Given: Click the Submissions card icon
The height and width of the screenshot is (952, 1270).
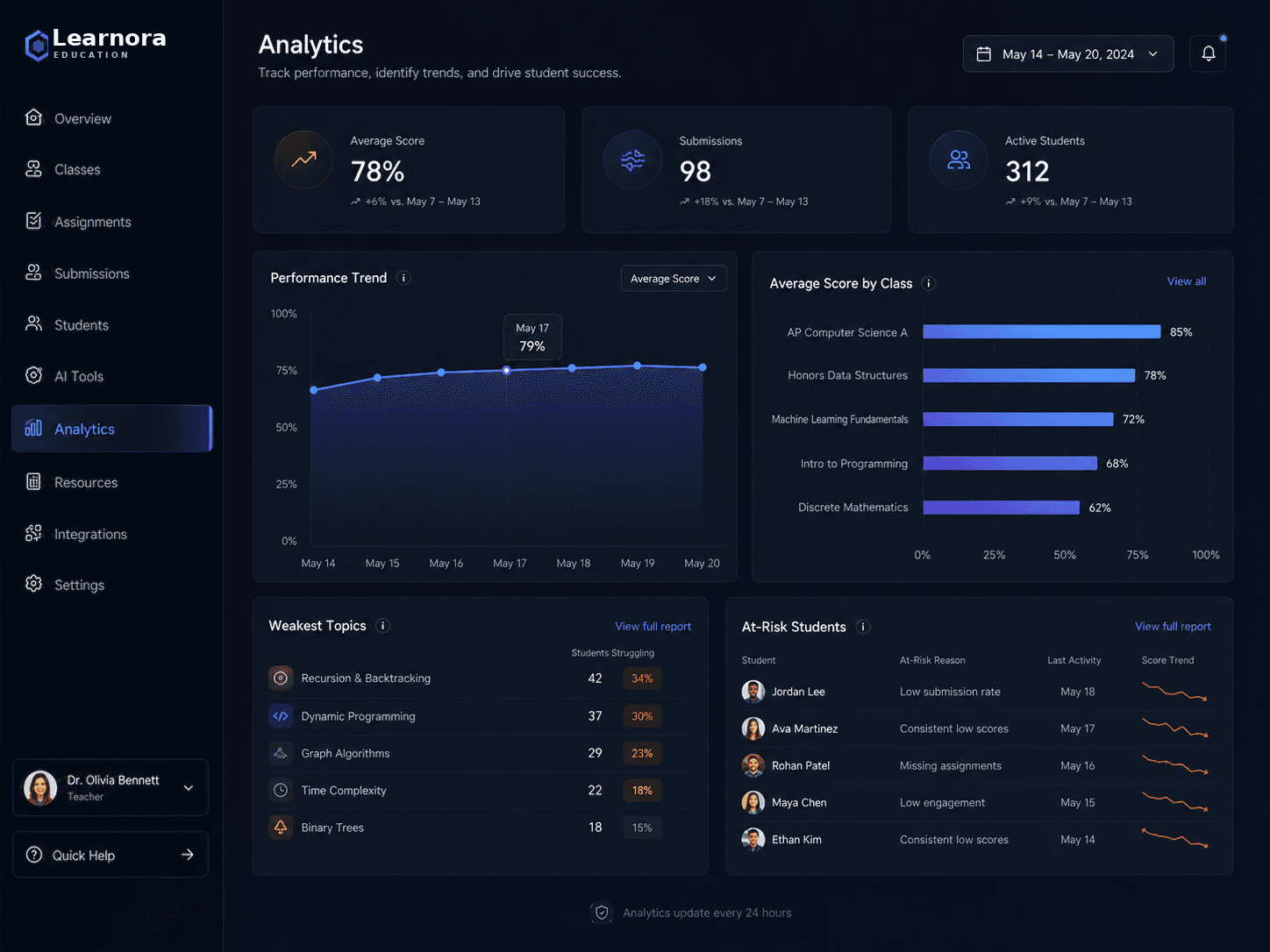Looking at the screenshot, I should [632, 160].
